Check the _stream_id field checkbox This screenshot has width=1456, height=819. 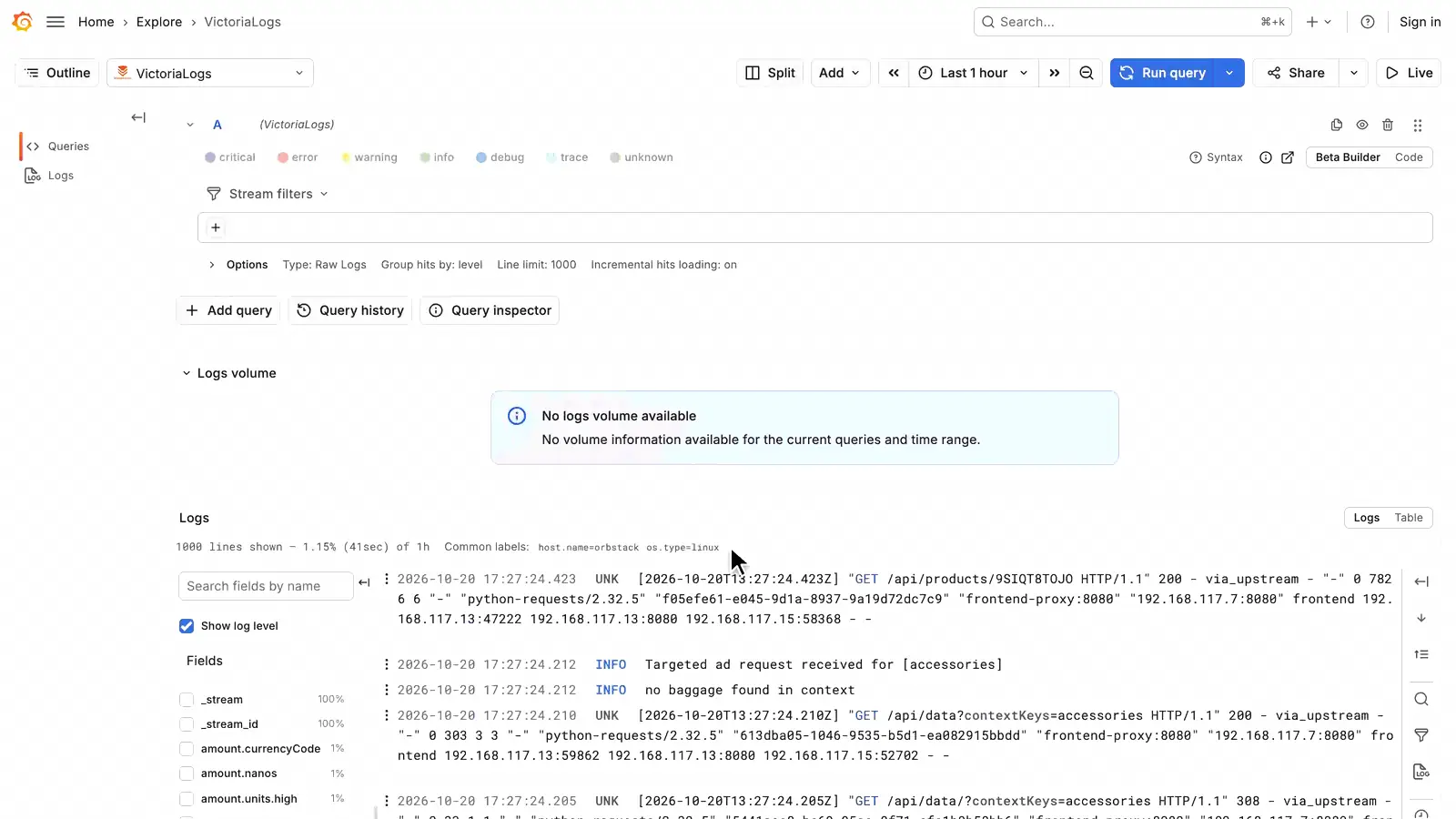(187, 724)
